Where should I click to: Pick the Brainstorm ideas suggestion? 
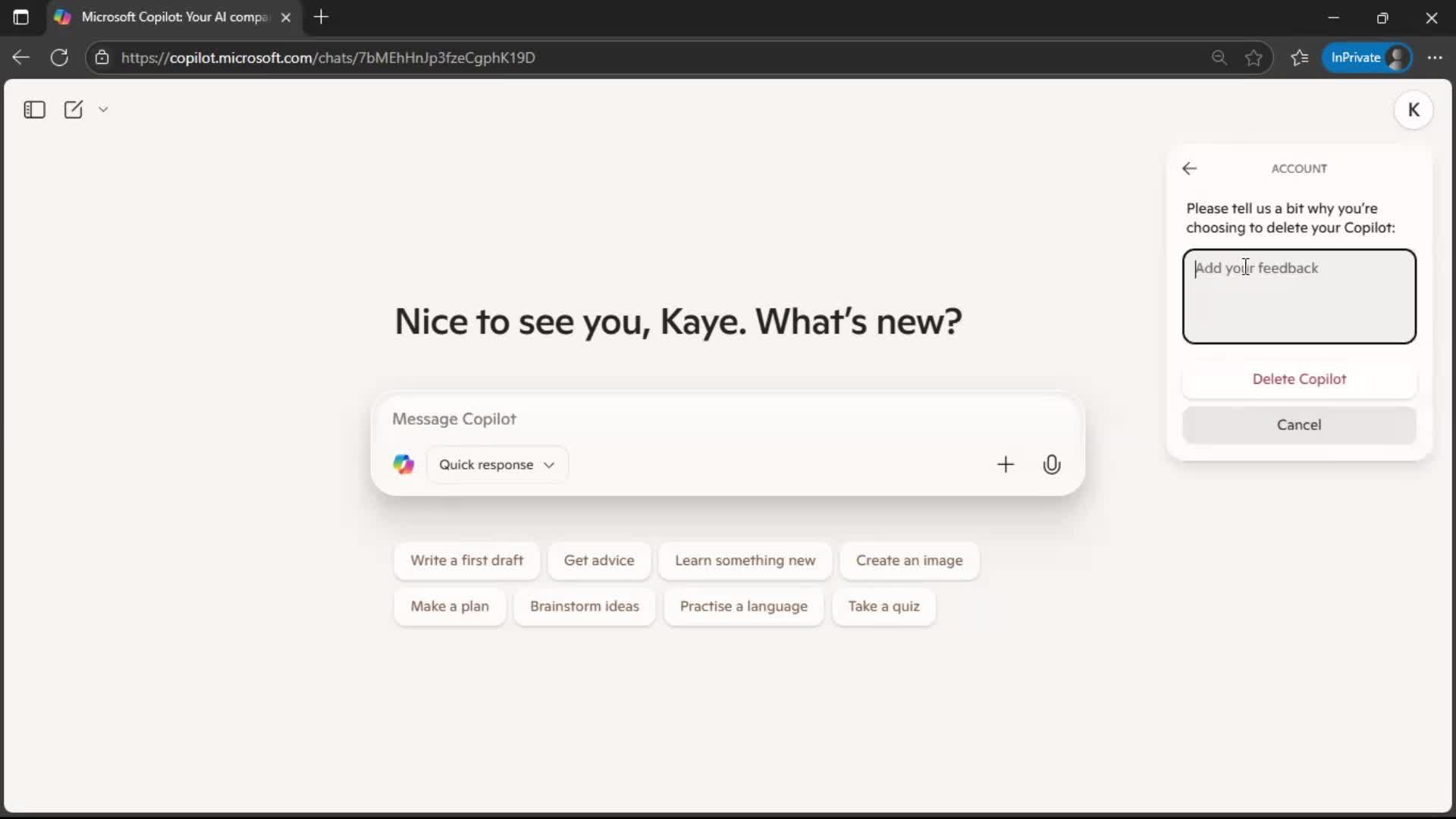pos(585,607)
